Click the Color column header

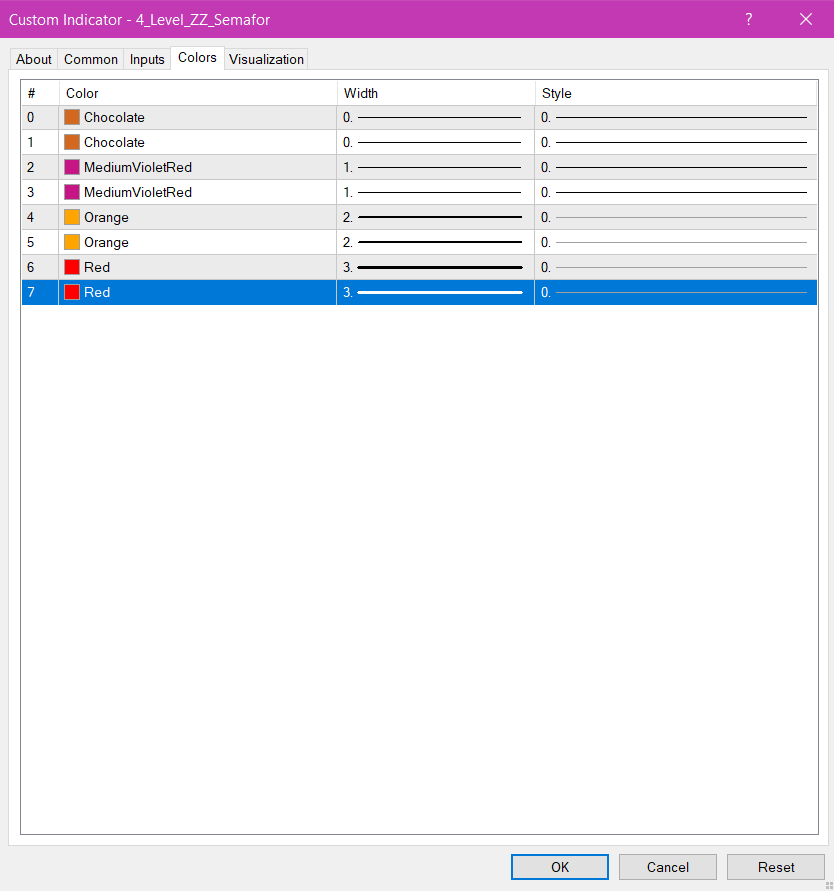coord(198,93)
